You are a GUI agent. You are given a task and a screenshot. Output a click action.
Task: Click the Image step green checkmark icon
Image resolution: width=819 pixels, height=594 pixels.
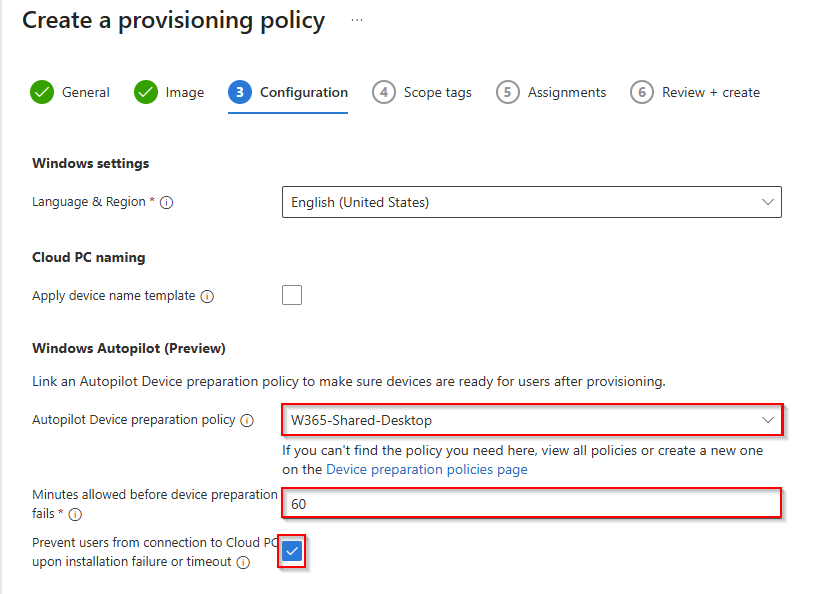pos(146,92)
